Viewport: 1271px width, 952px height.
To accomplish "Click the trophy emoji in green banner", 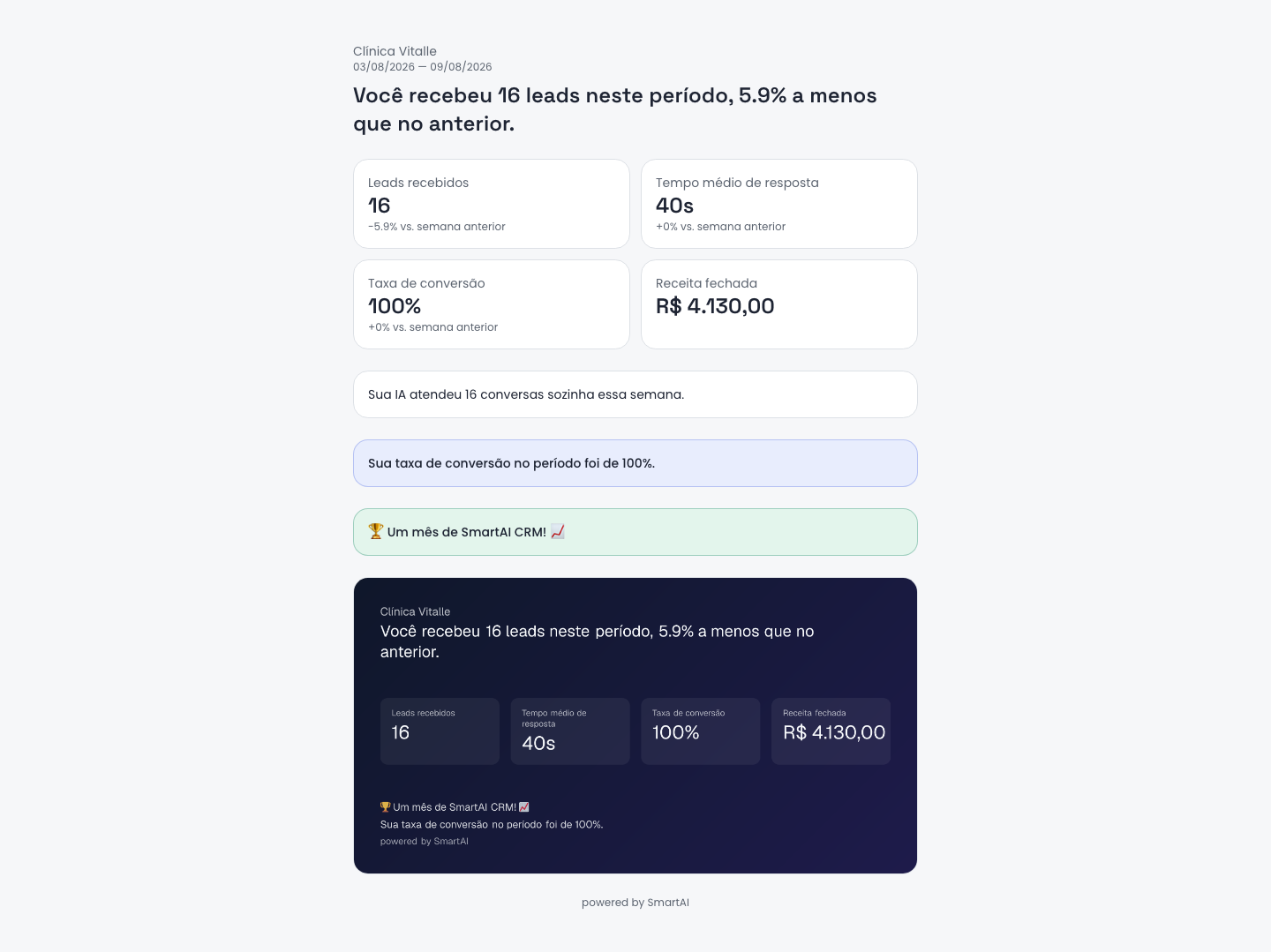I will pos(376,531).
